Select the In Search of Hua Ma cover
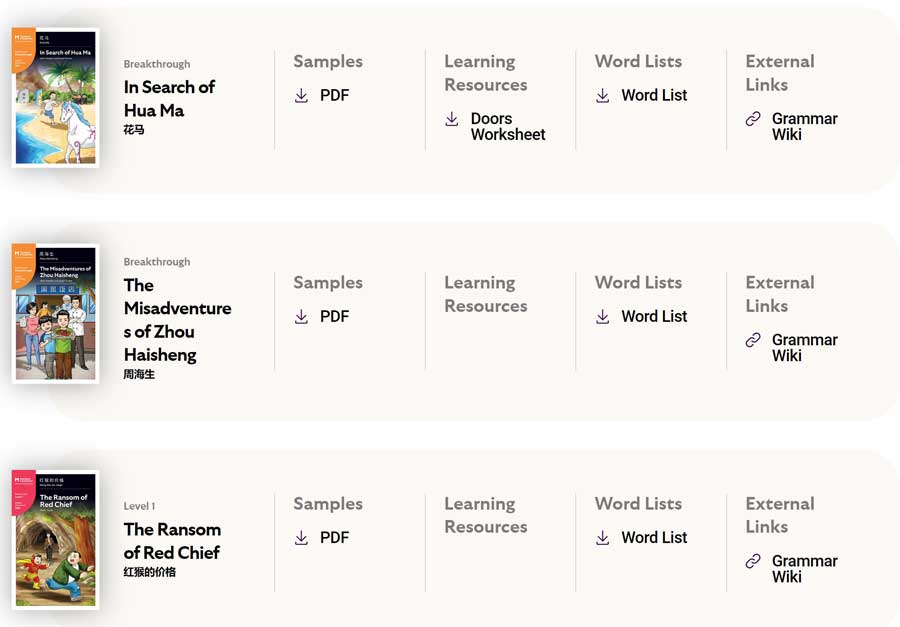This screenshot has height=627, width=900. point(55,97)
